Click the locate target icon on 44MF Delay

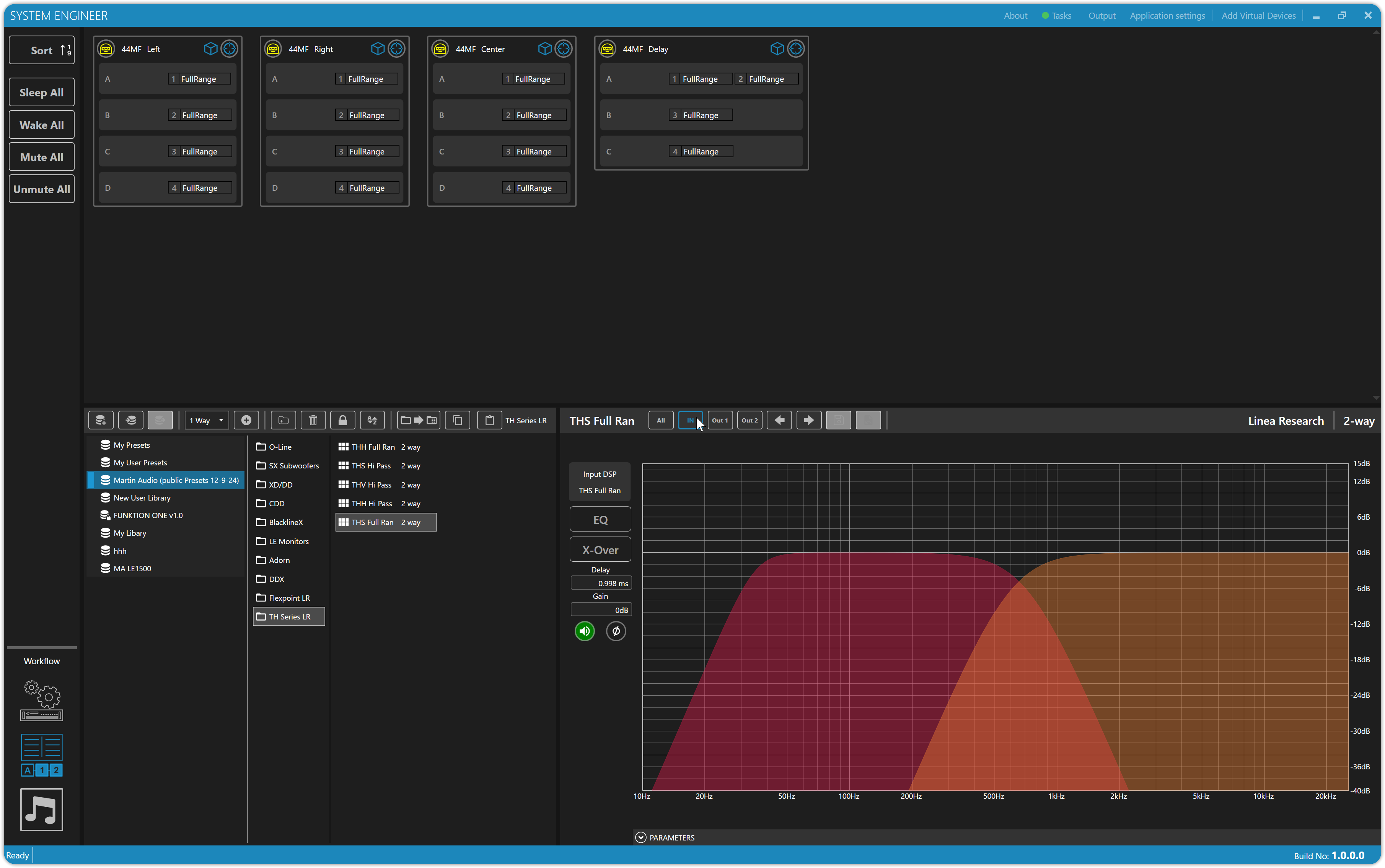[x=796, y=49]
